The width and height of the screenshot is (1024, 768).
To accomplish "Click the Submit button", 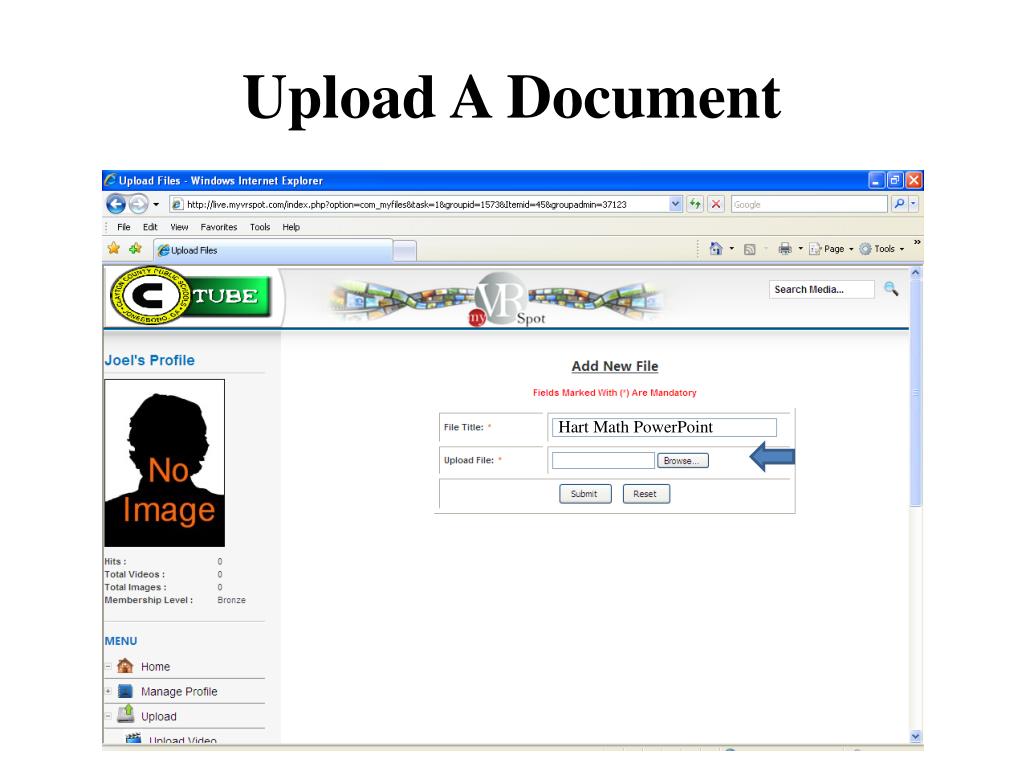I will pos(585,494).
